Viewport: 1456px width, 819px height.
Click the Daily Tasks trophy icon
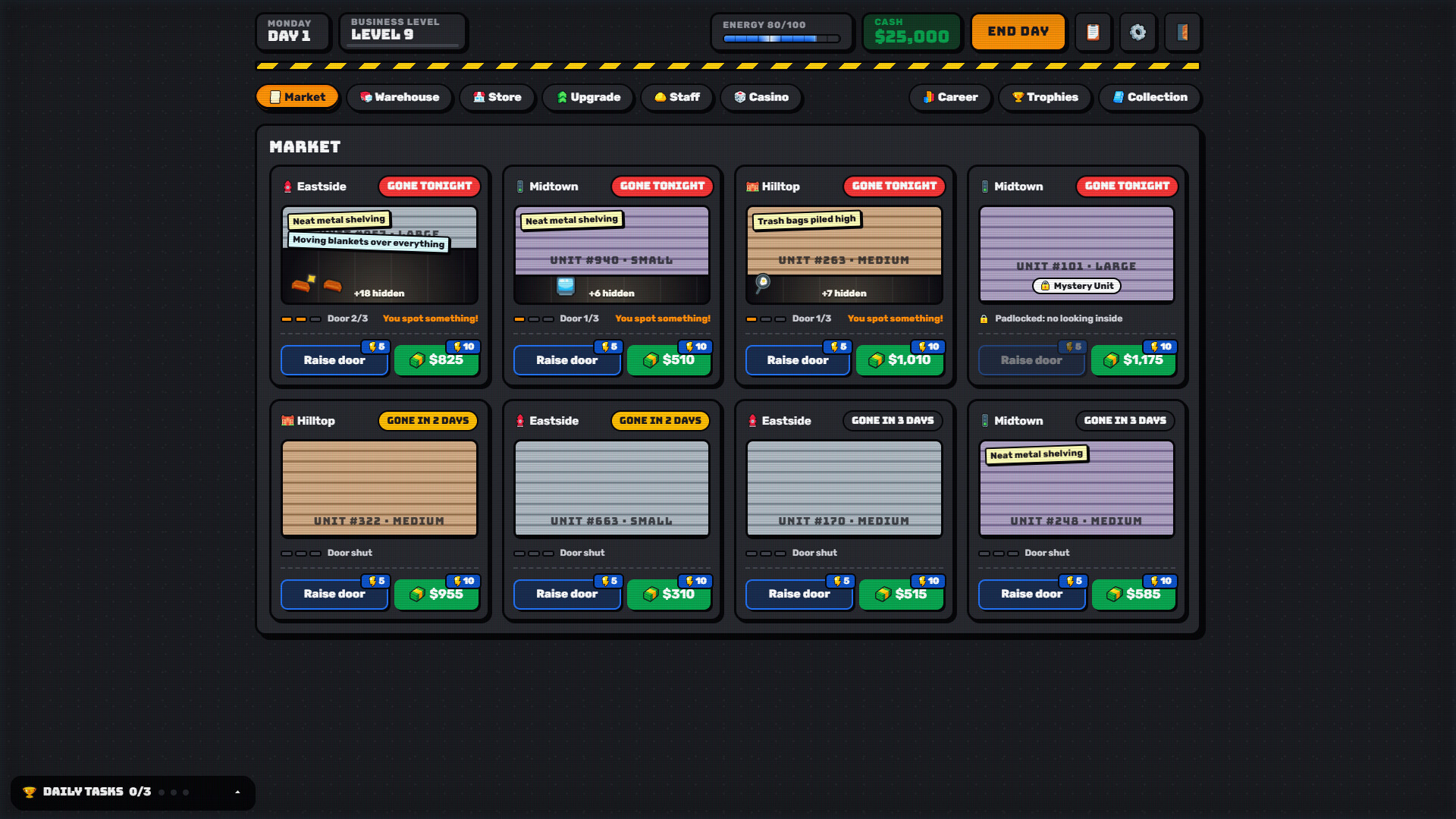coord(30,792)
